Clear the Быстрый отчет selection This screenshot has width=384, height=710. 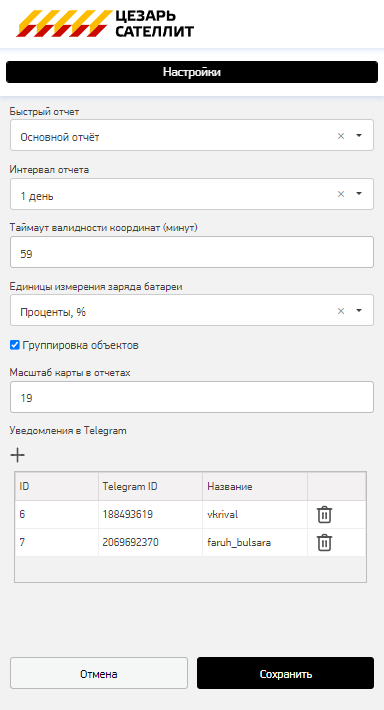coord(341,135)
